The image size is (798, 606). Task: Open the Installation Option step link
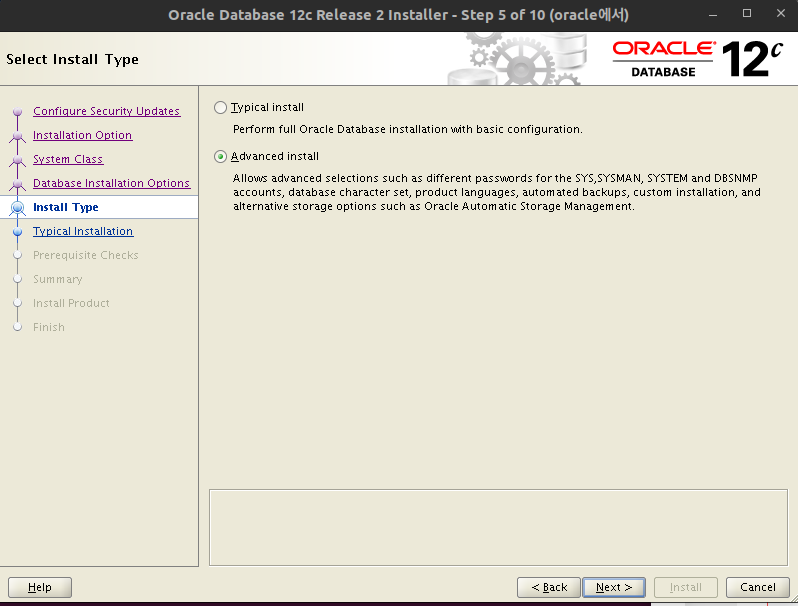click(82, 135)
